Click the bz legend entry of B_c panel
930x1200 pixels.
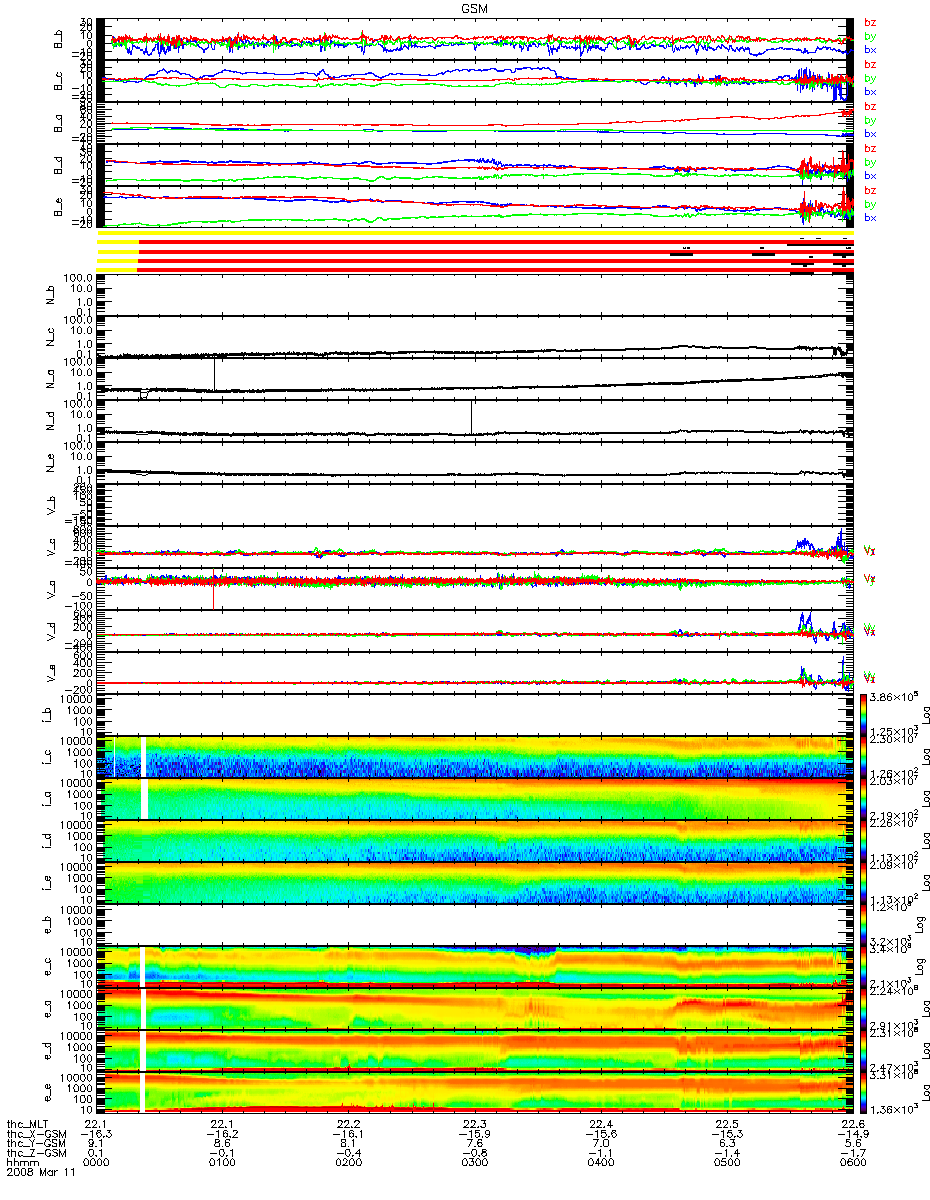click(869, 64)
